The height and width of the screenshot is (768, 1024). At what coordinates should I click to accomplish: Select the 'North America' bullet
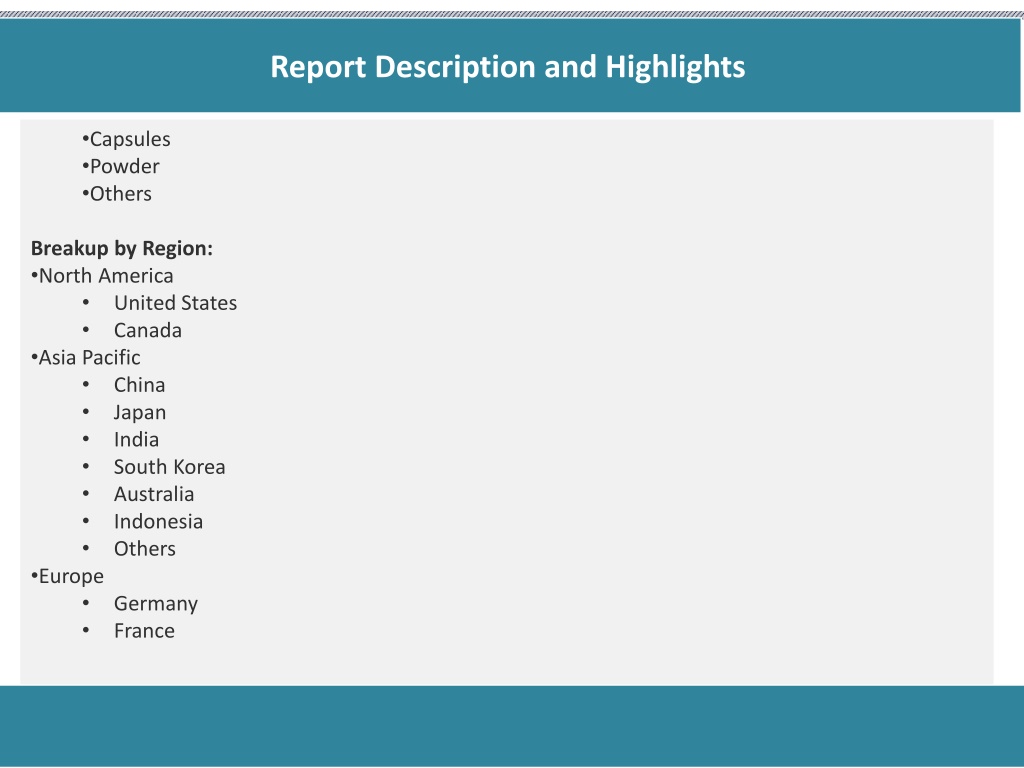point(106,276)
